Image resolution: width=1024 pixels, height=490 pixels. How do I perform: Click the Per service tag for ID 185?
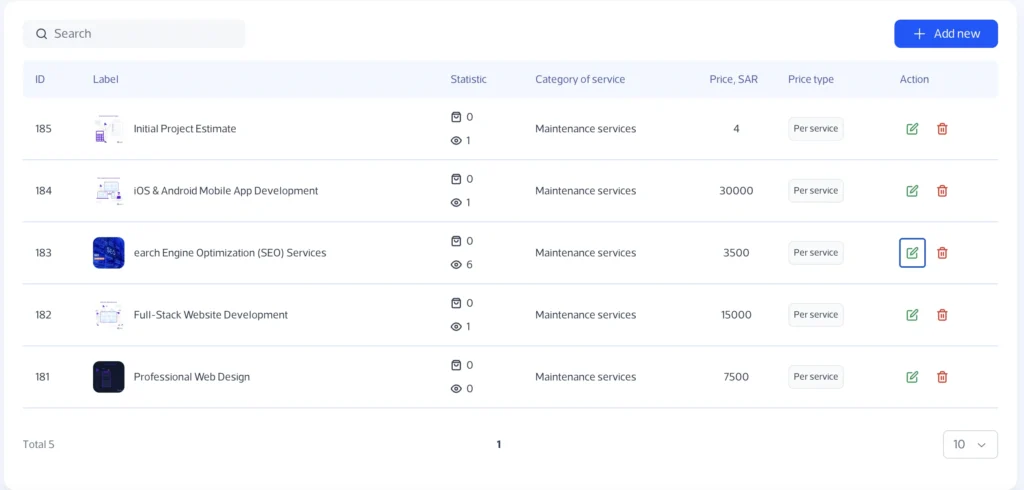click(815, 129)
